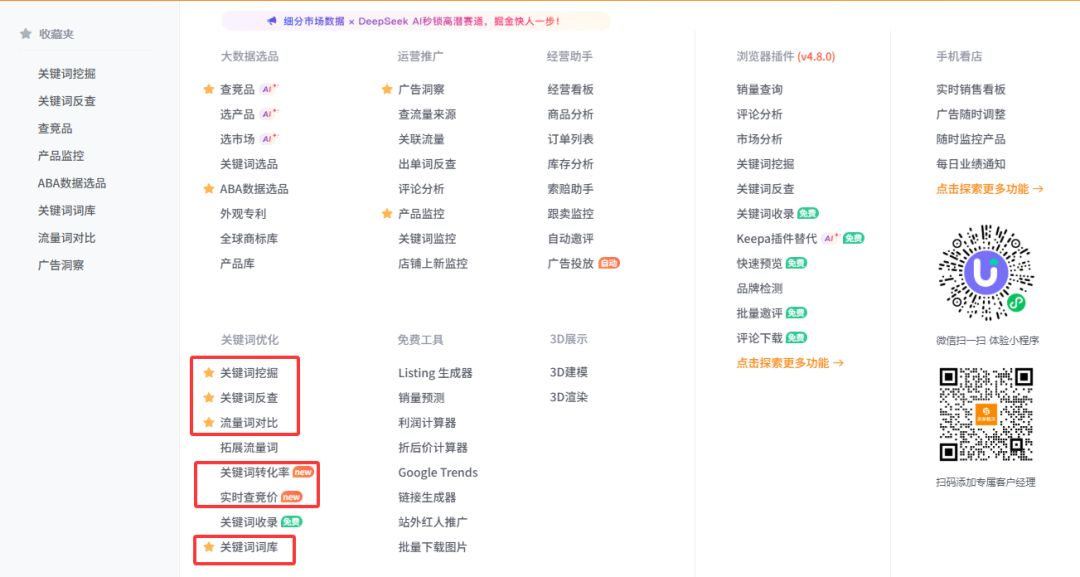Open Google Trends under 免费工具
1080x577 pixels.
coord(436,472)
